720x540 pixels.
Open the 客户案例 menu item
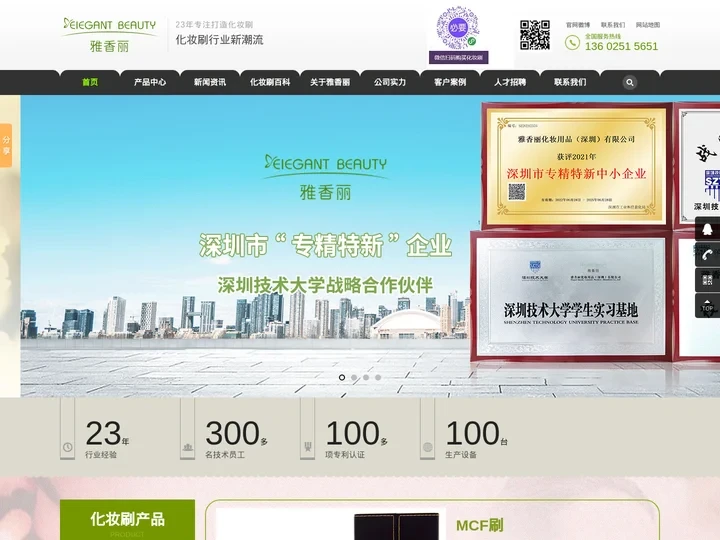pos(450,82)
